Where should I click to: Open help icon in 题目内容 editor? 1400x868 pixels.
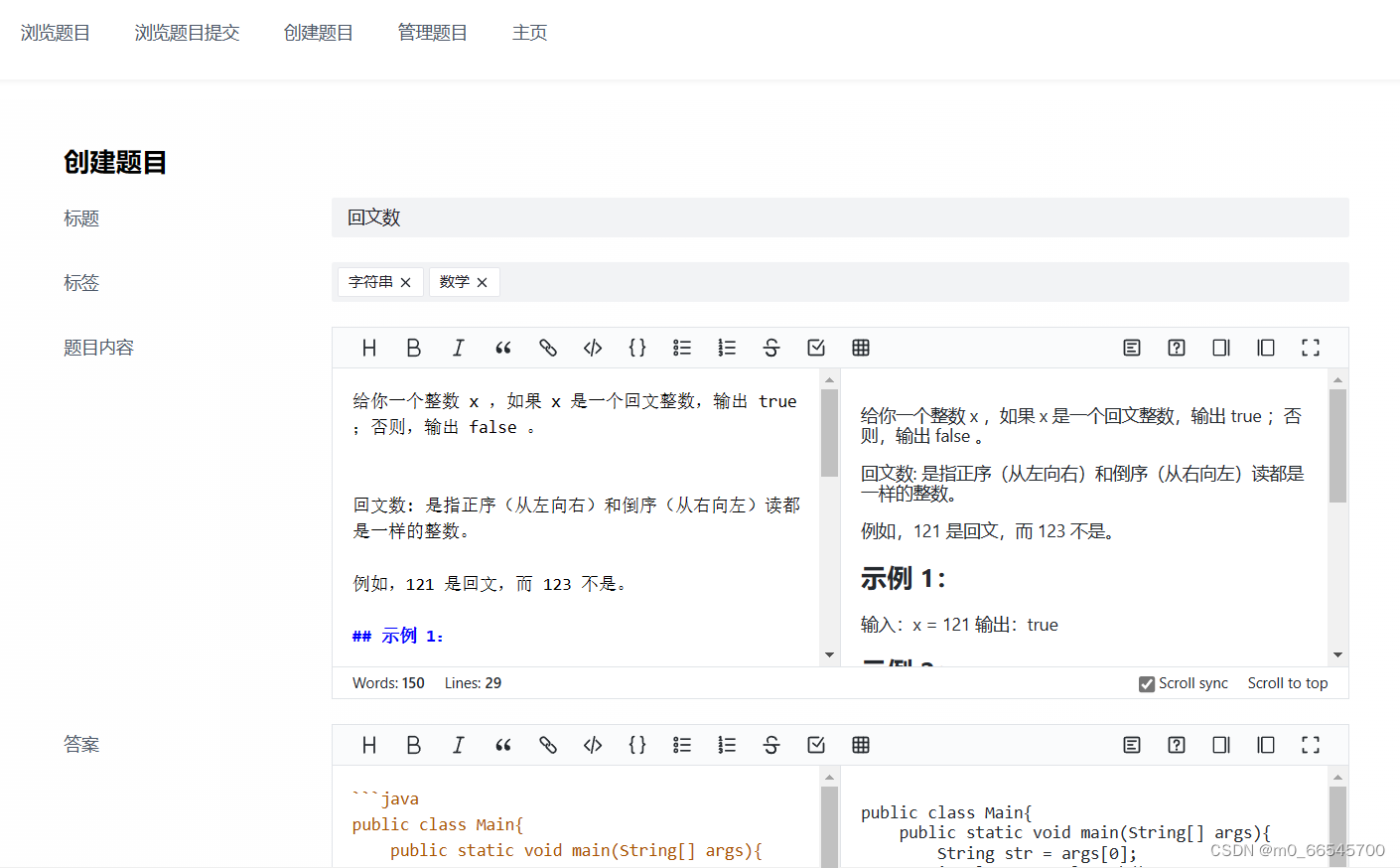coord(1177,348)
